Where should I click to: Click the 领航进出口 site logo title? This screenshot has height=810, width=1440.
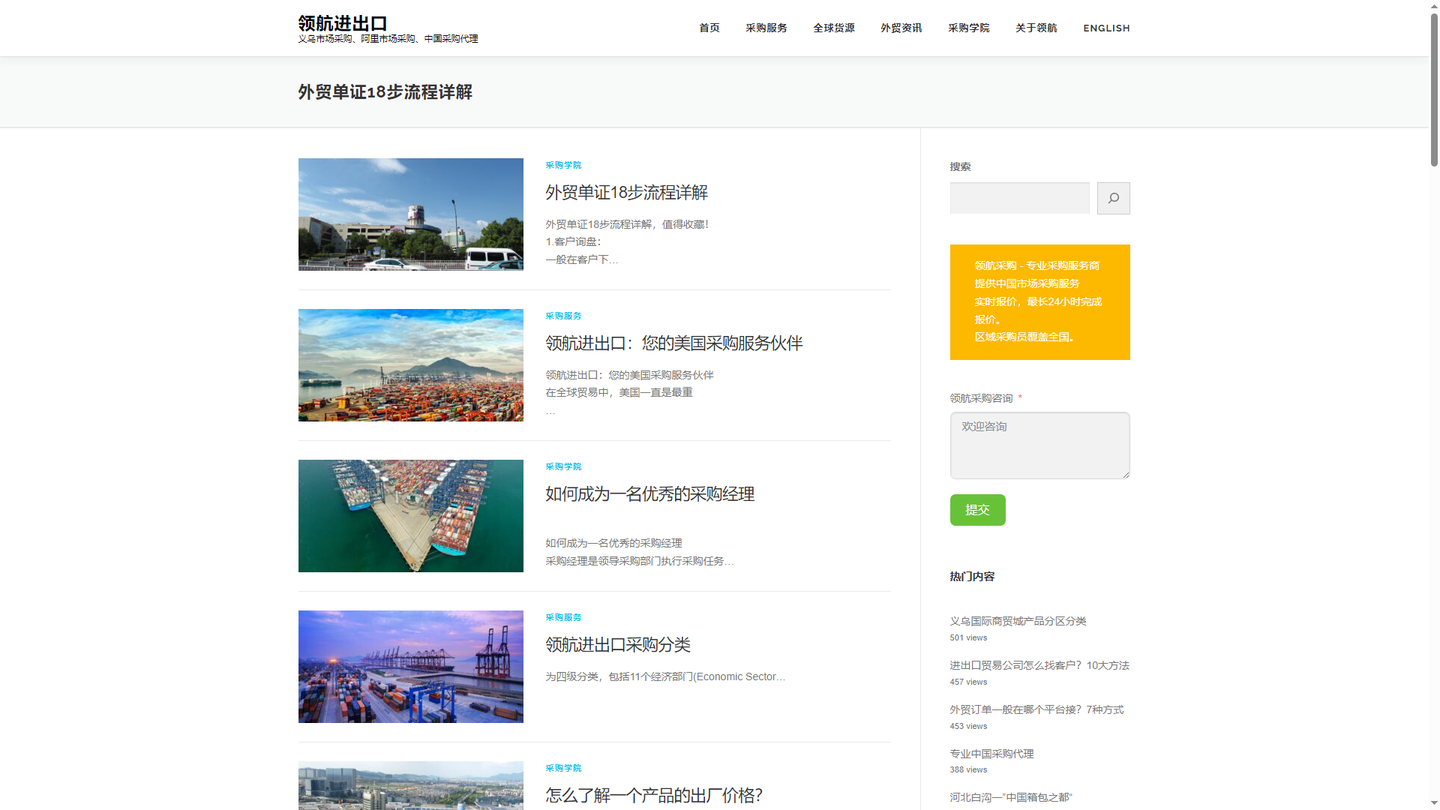point(343,22)
